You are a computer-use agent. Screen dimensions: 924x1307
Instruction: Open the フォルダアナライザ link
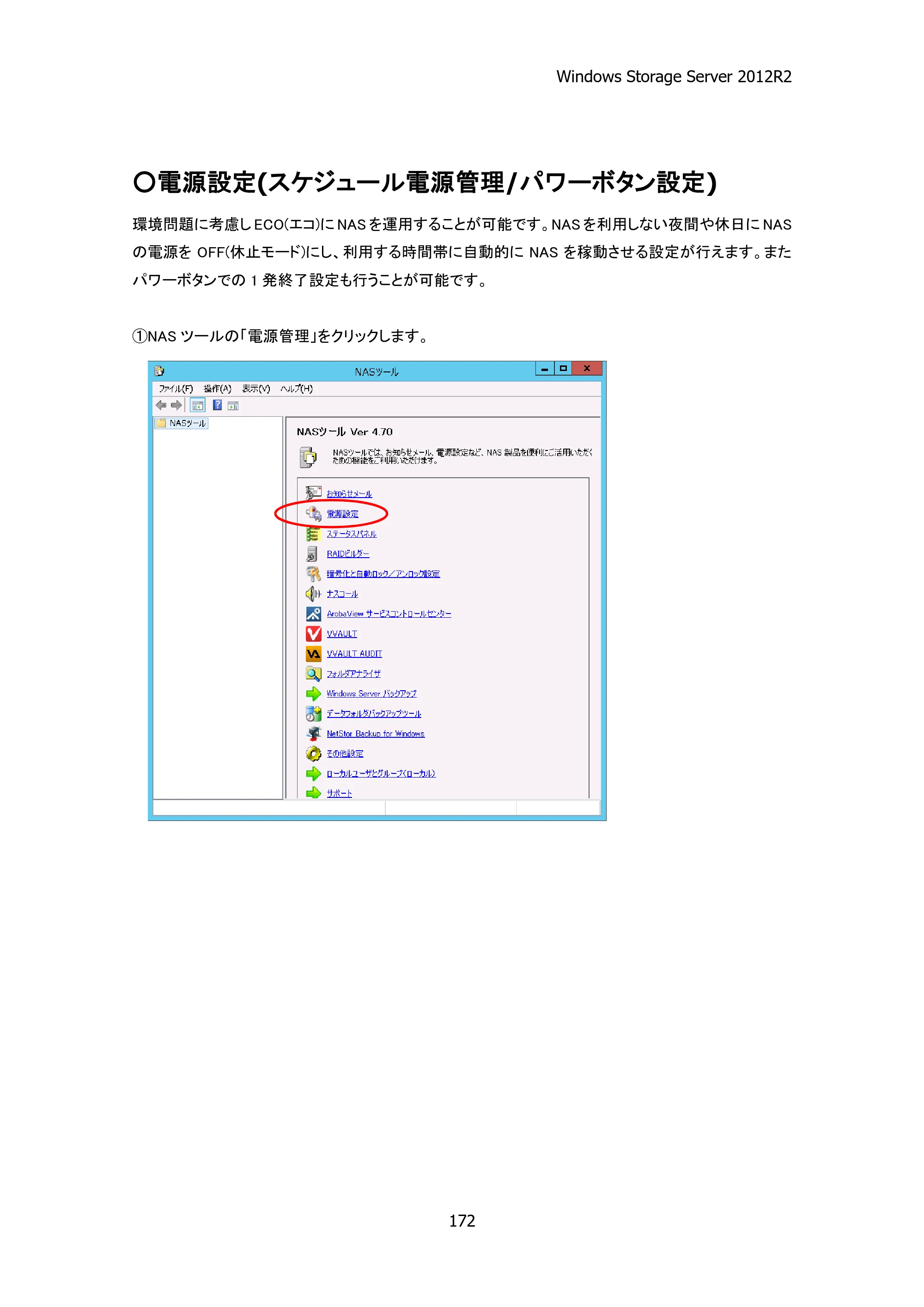point(353,674)
